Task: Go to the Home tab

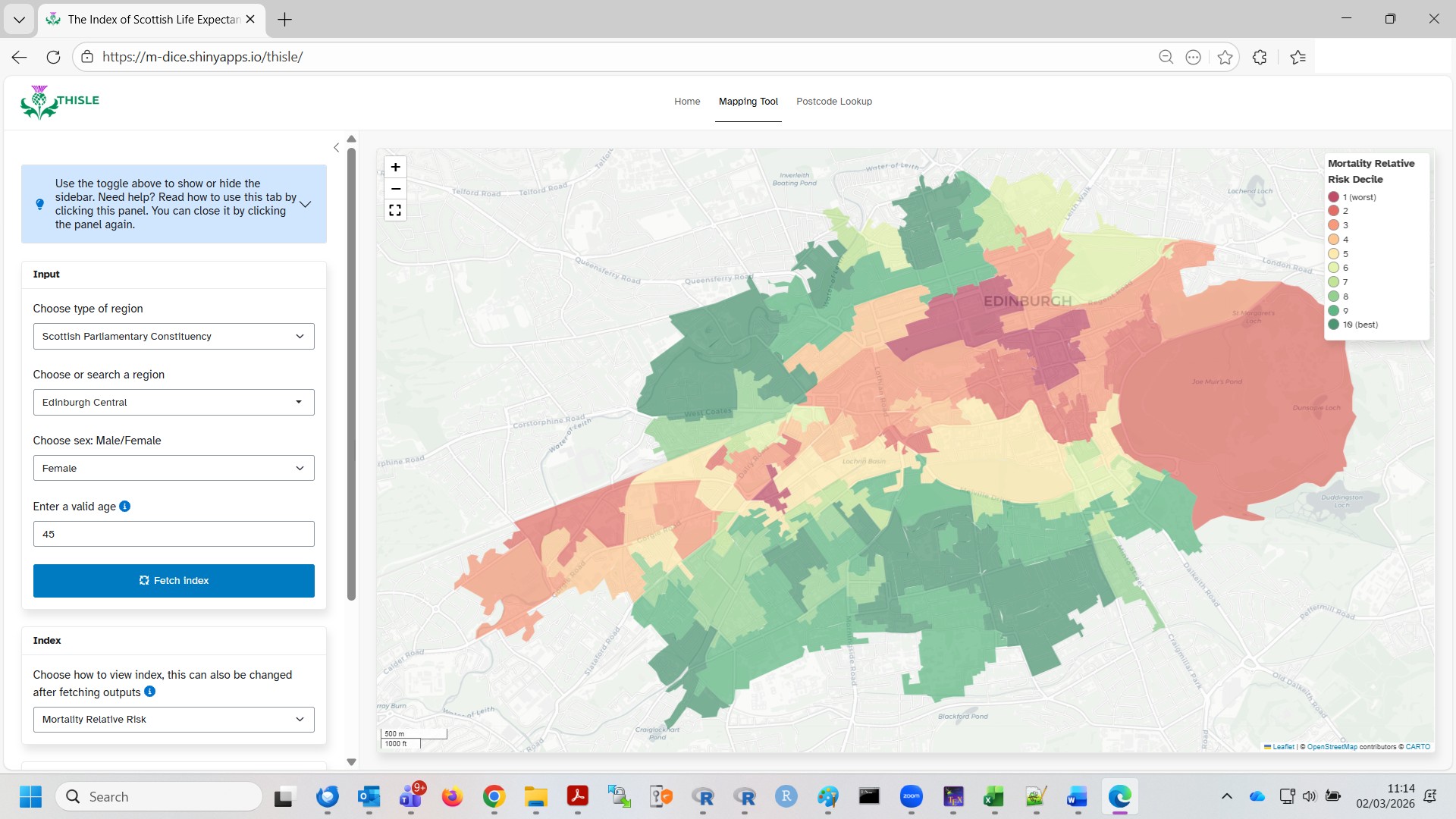Action: [x=686, y=101]
